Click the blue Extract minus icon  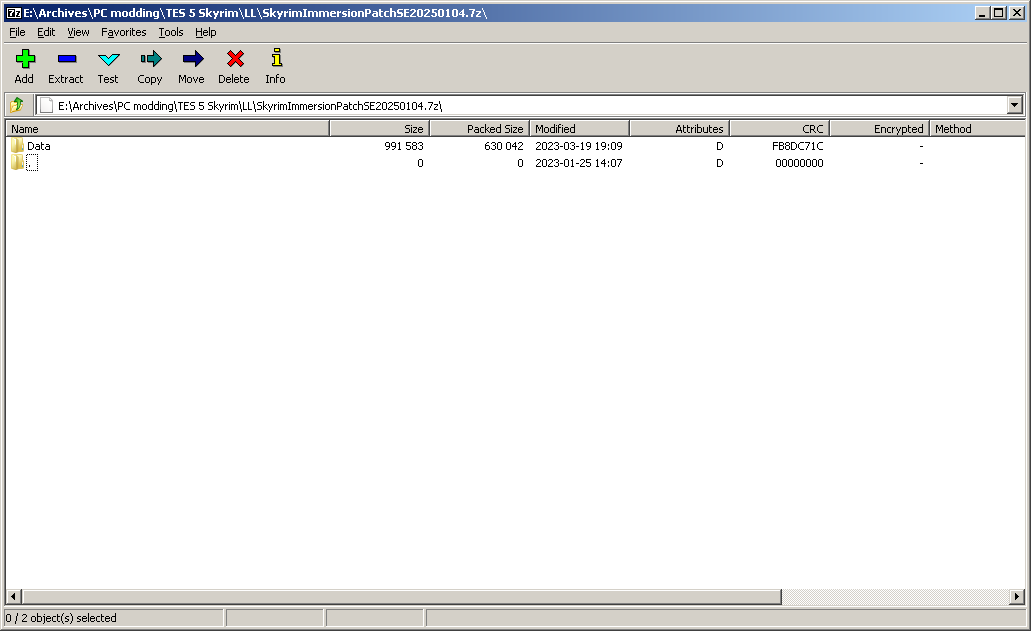(66, 59)
